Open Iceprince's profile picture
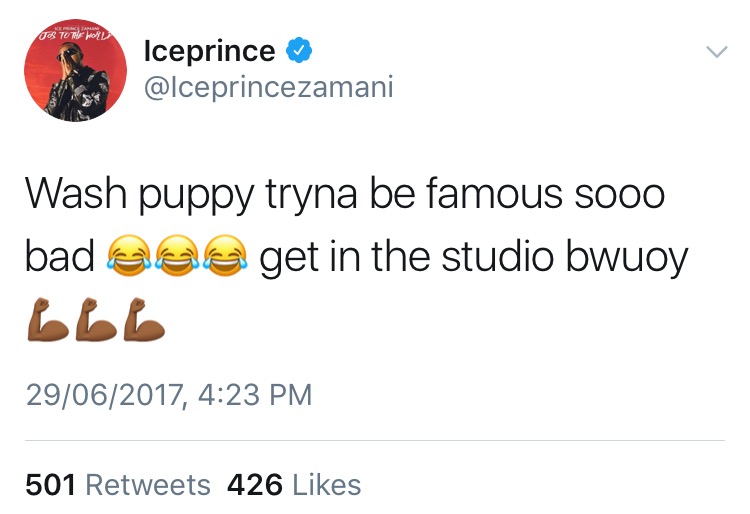750x514 pixels. (x=76, y=70)
